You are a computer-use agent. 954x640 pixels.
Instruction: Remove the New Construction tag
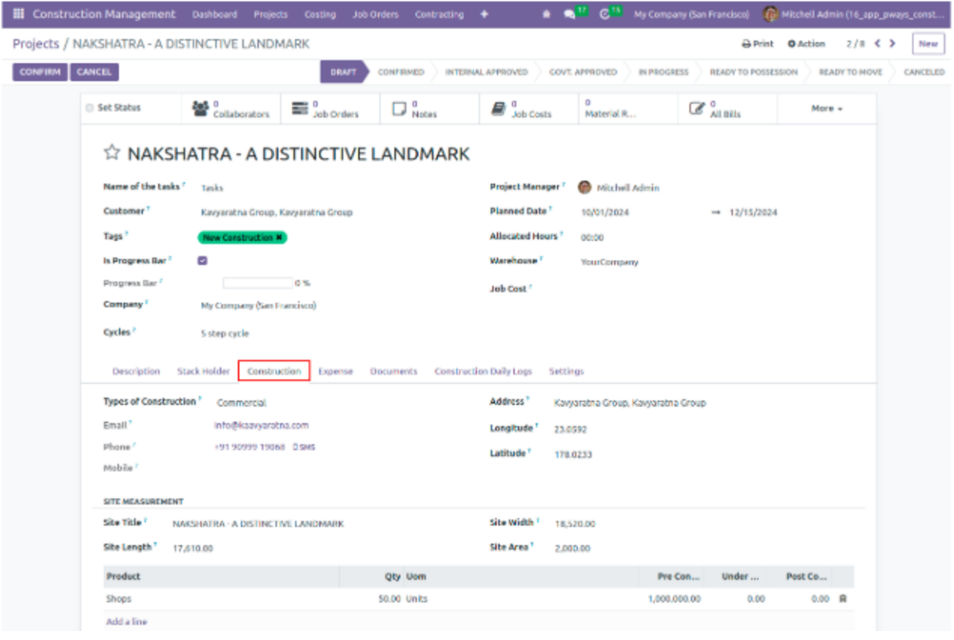click(x=279, y=238)
